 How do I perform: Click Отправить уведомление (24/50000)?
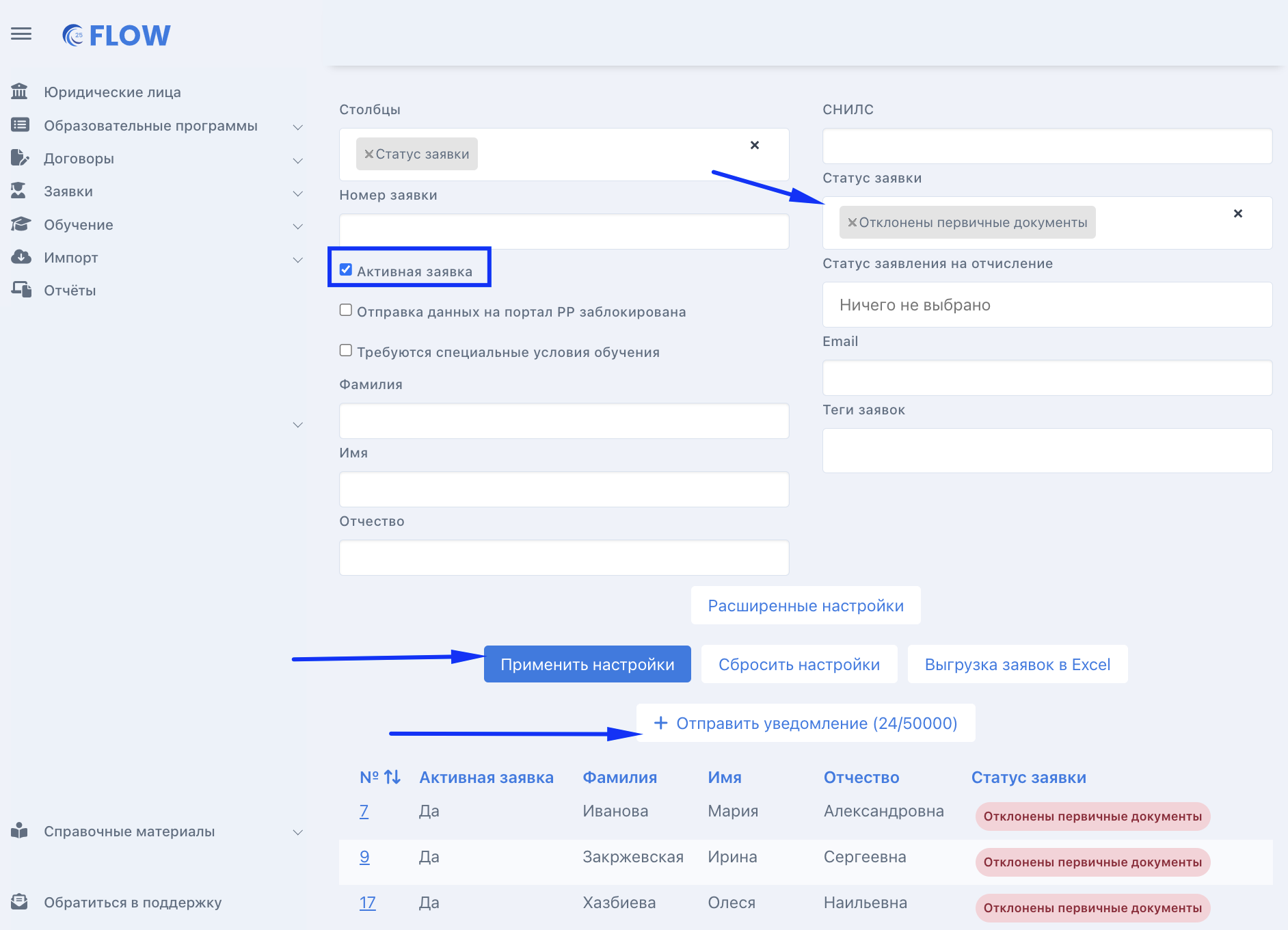pyautogui.click(x=805, y=723)
